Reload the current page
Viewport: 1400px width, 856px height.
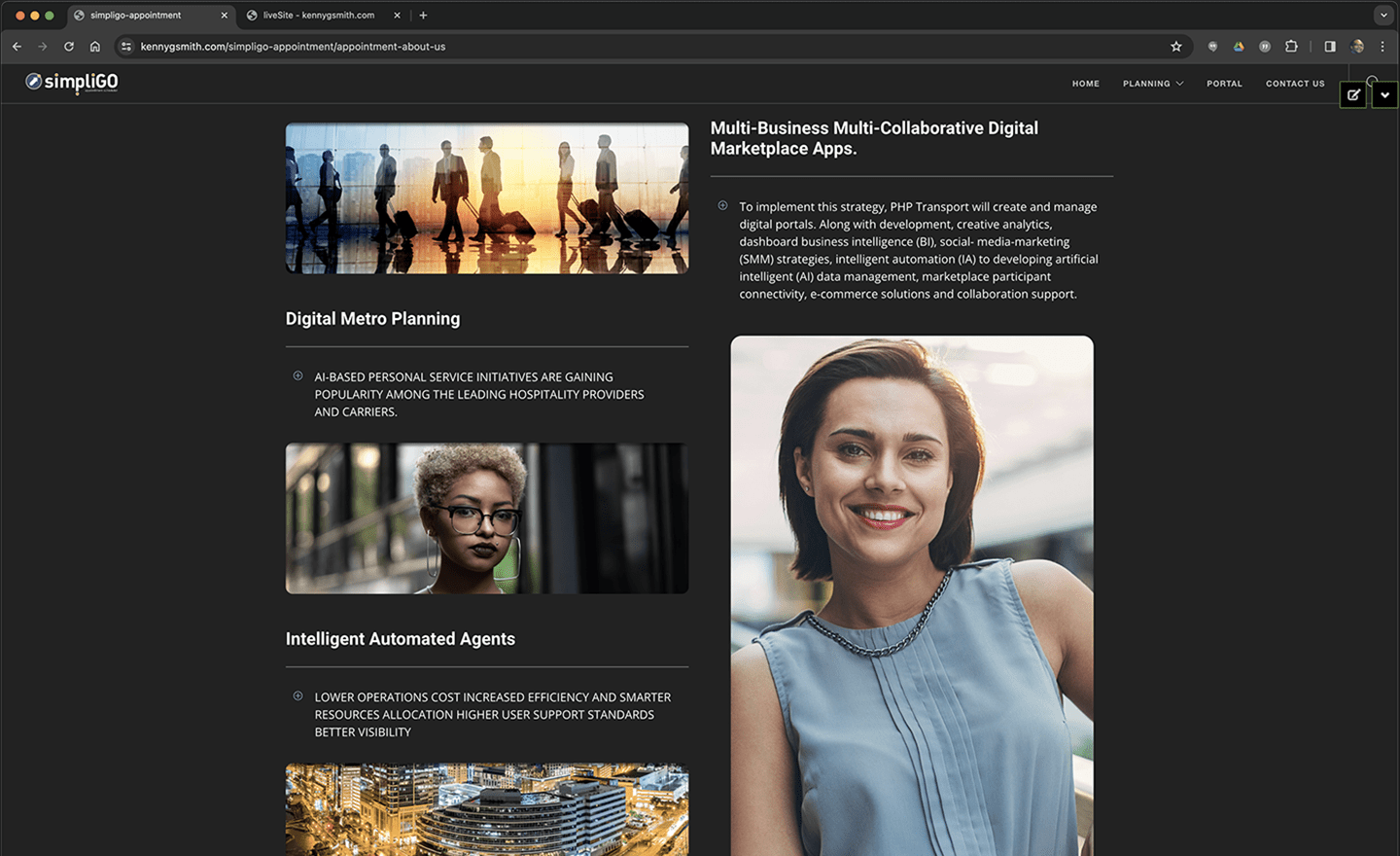[69, 47]
